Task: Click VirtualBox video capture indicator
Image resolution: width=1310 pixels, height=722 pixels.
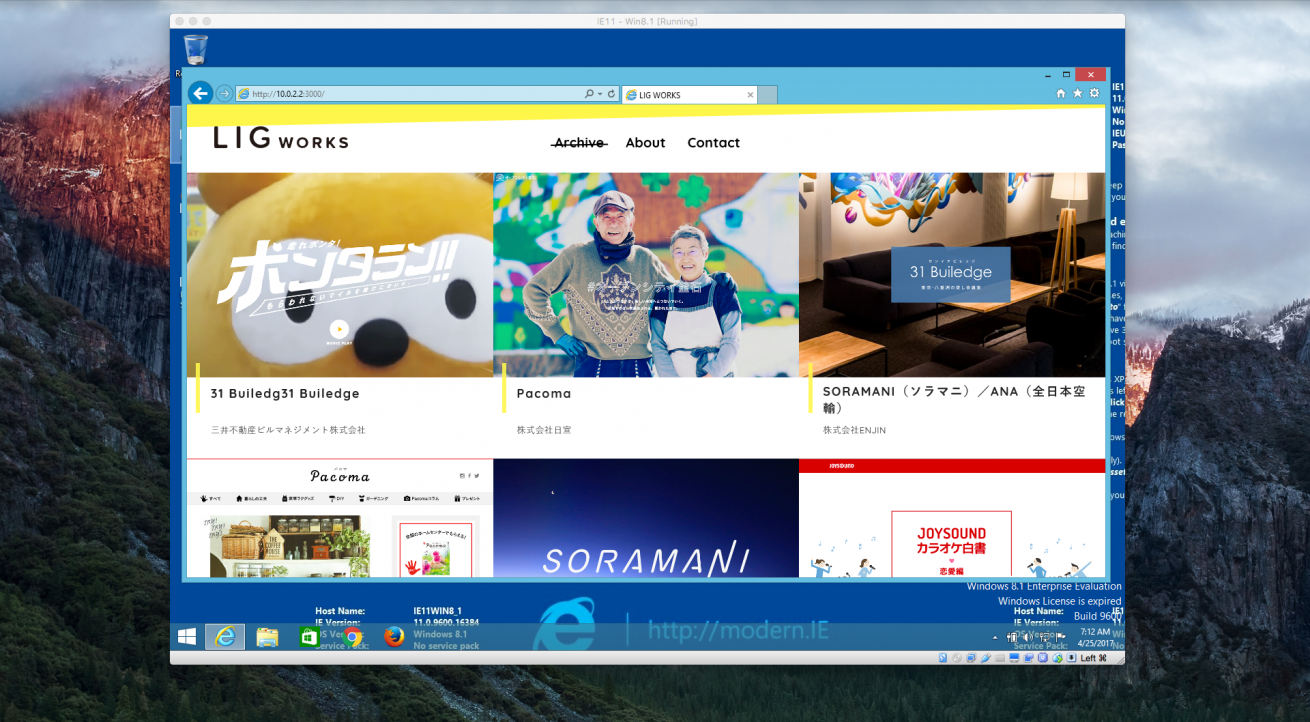Action: point(1028,657)
